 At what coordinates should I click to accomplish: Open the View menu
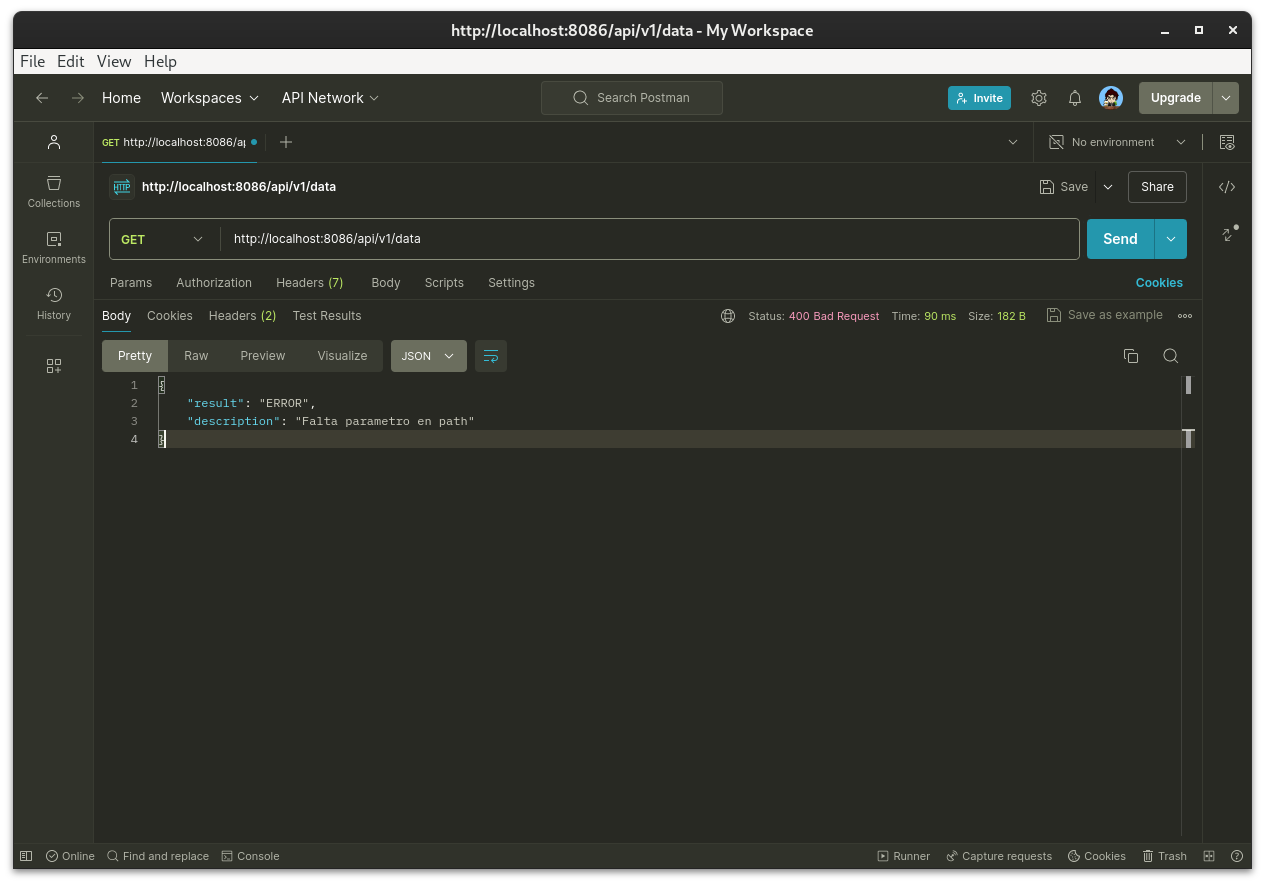tap(114, 61)
